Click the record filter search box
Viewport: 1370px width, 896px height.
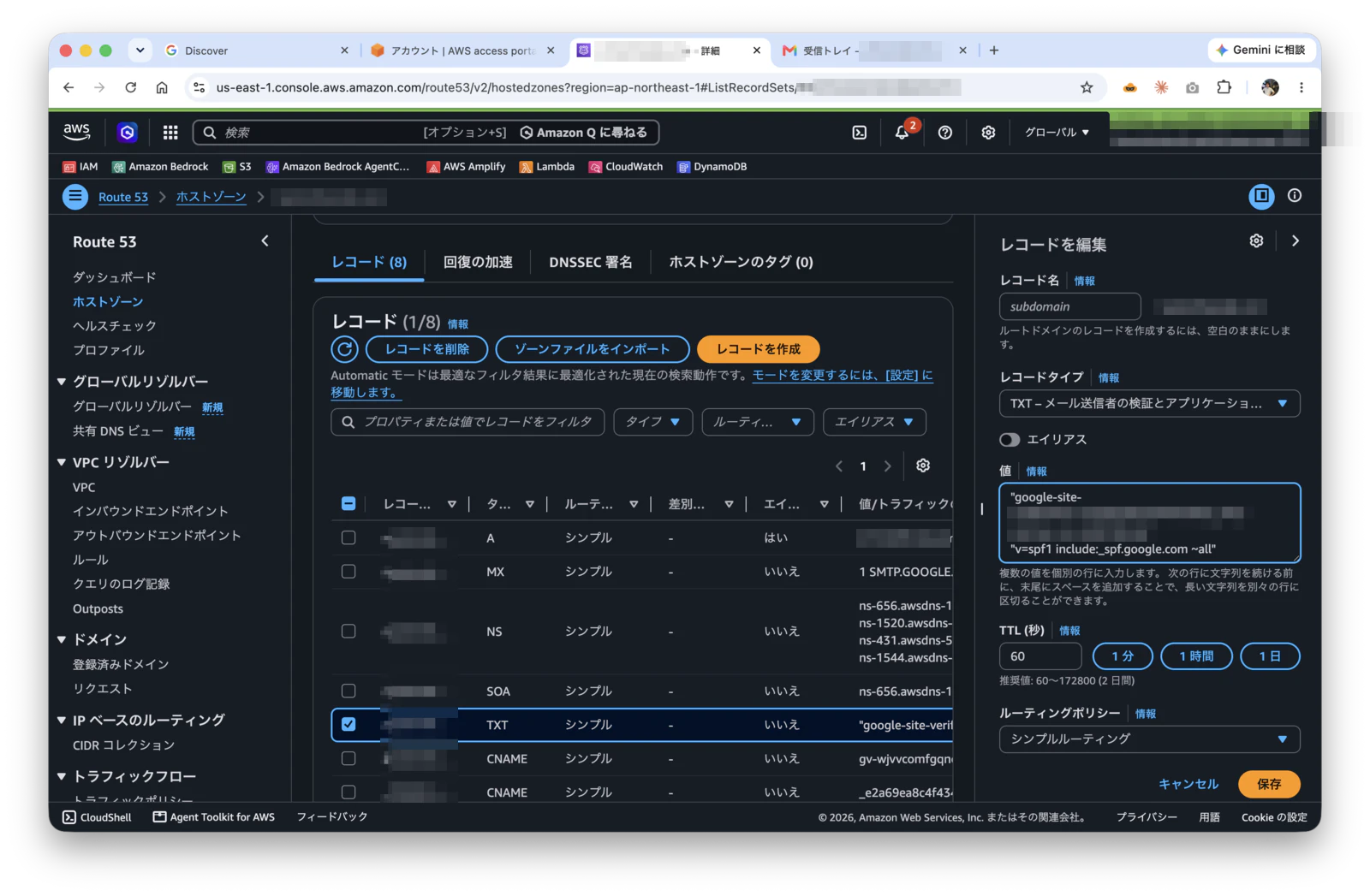[468, 422]
